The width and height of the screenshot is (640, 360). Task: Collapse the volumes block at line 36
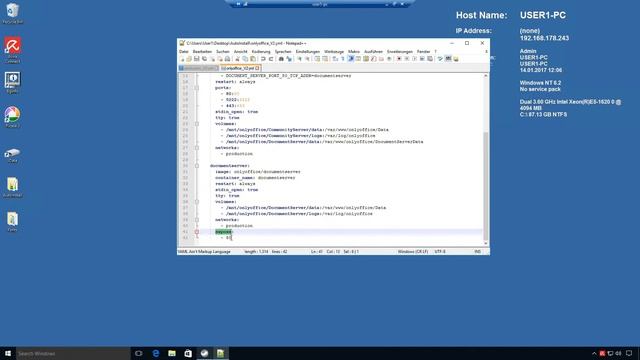197,202
